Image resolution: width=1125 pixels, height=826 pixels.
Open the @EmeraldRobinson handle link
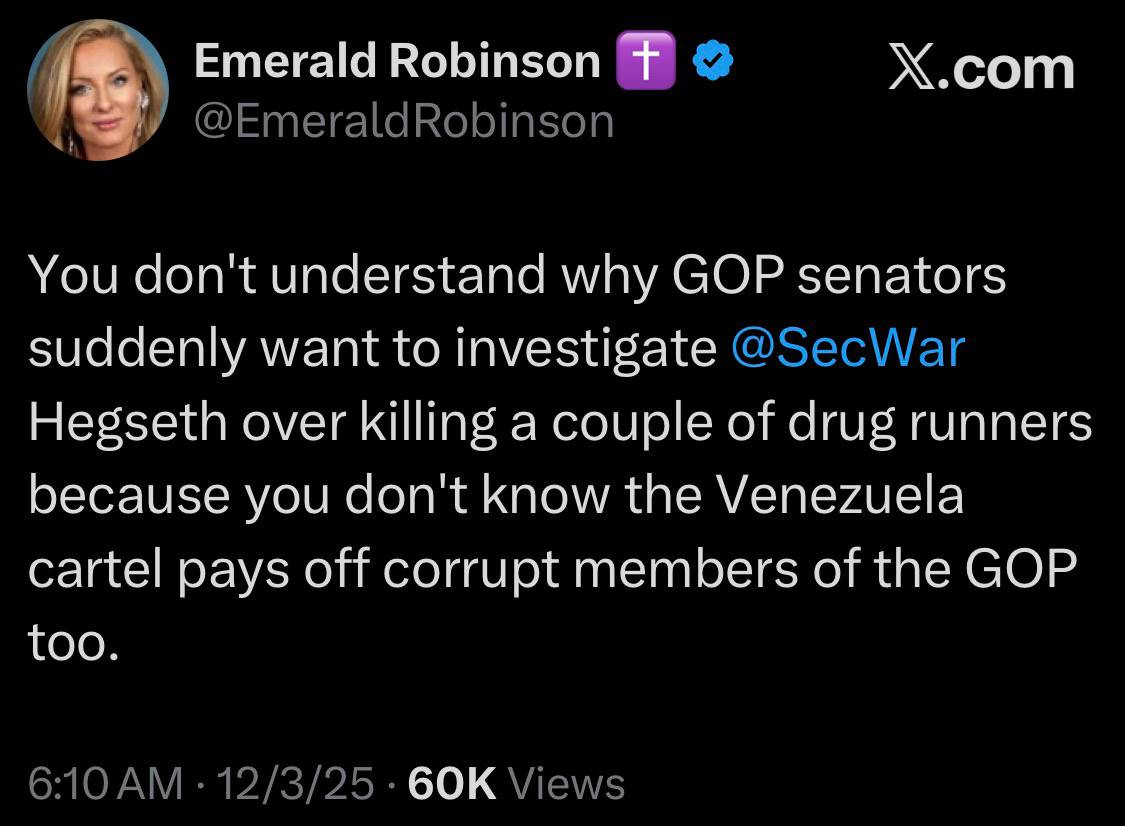pos(403,122)
